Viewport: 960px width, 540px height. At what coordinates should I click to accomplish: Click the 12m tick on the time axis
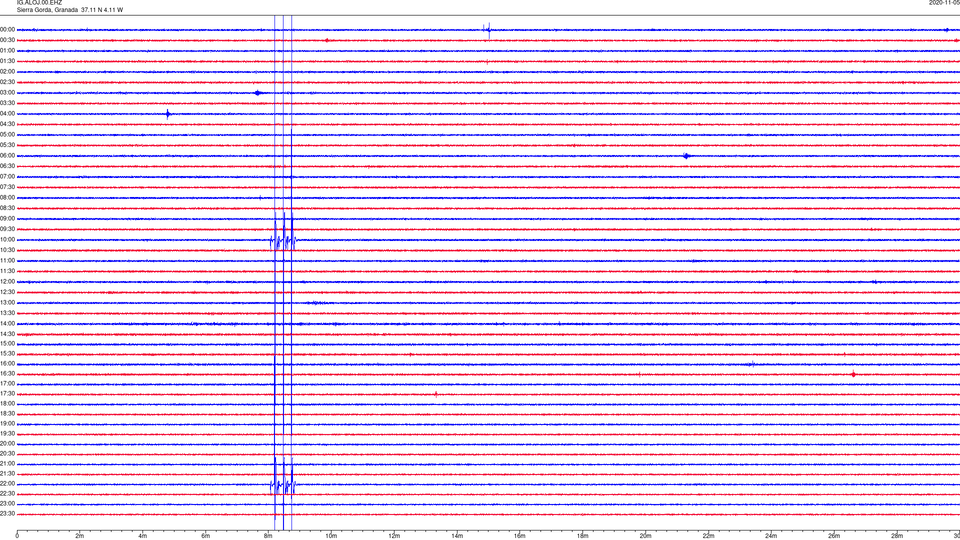pos(394,536)
